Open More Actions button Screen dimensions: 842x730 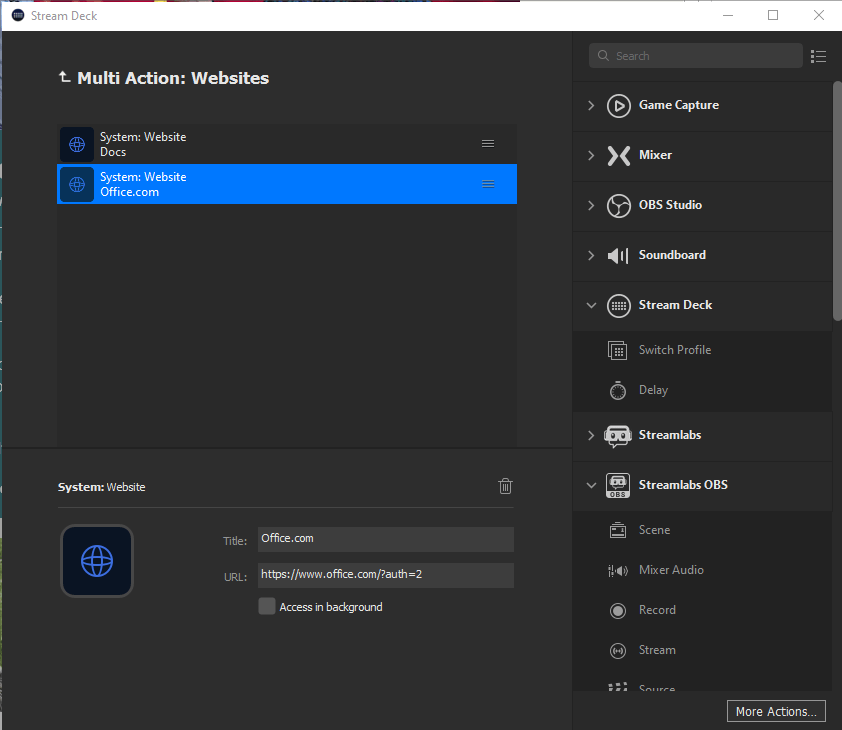[x=776, y=711]
